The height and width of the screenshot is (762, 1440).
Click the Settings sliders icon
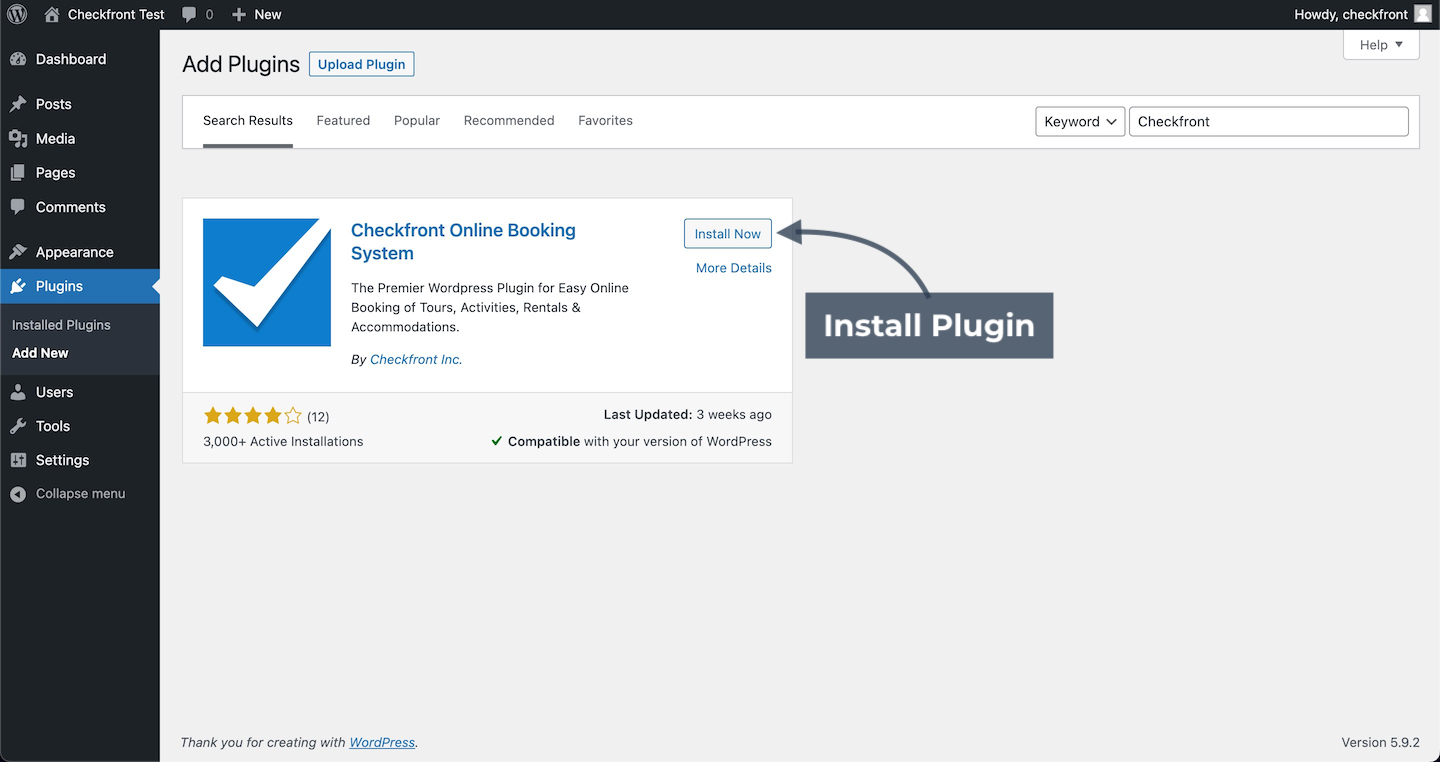(18, 460)
